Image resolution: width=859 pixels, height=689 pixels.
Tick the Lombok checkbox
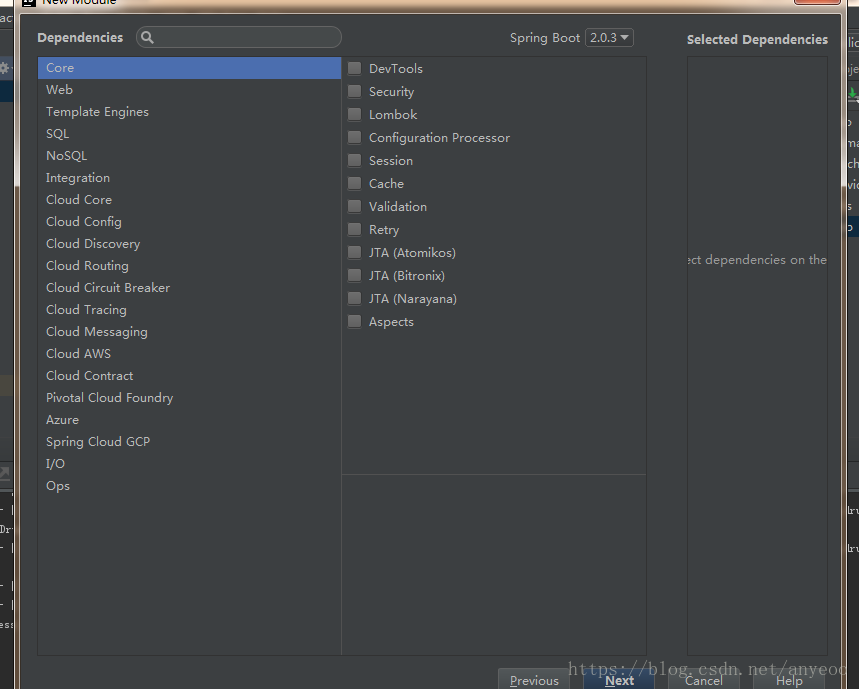354,114
